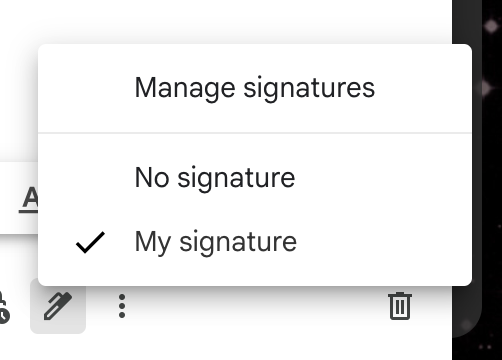Delete this draft using the trash can button
502x360 pixels.
[400, 306]
